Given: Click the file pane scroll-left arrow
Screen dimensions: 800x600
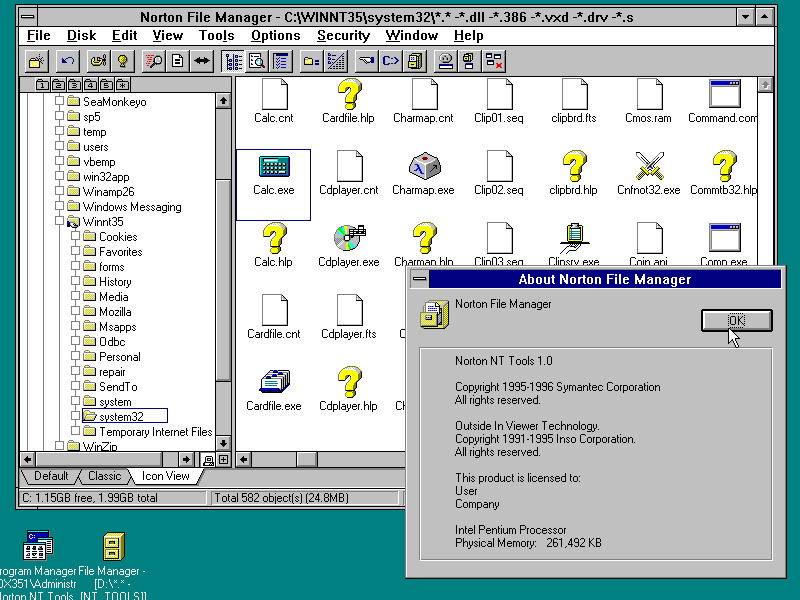Looking at the screenshot, I should pyautogui.click(x=244, y=460).
